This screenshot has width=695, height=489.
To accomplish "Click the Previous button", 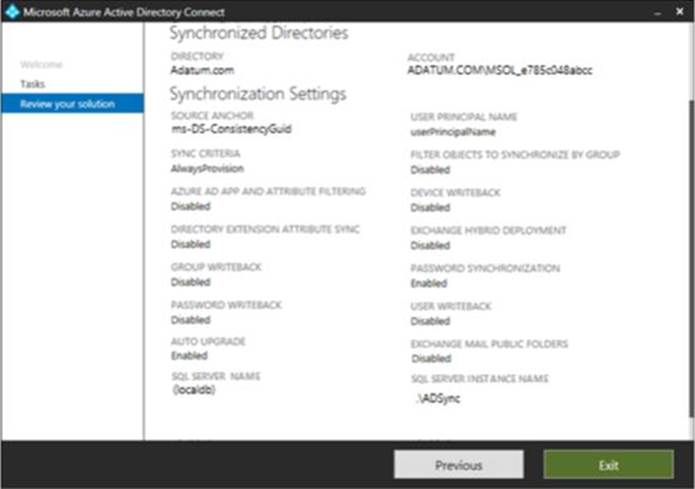I will click(x=459, y=465).
